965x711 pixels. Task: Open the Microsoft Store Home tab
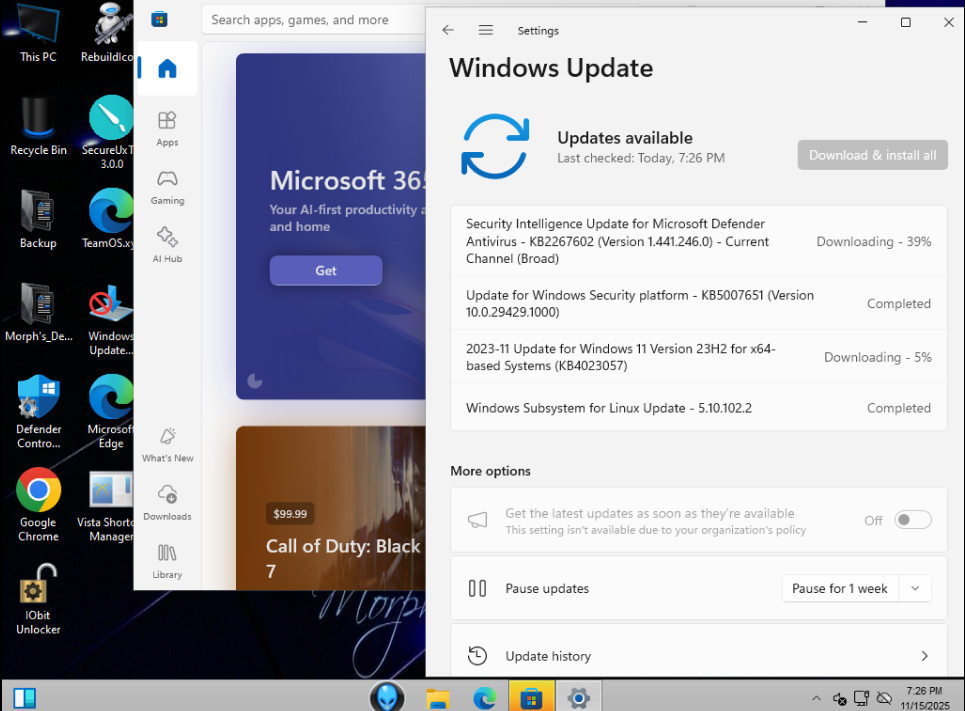[167, 69]
